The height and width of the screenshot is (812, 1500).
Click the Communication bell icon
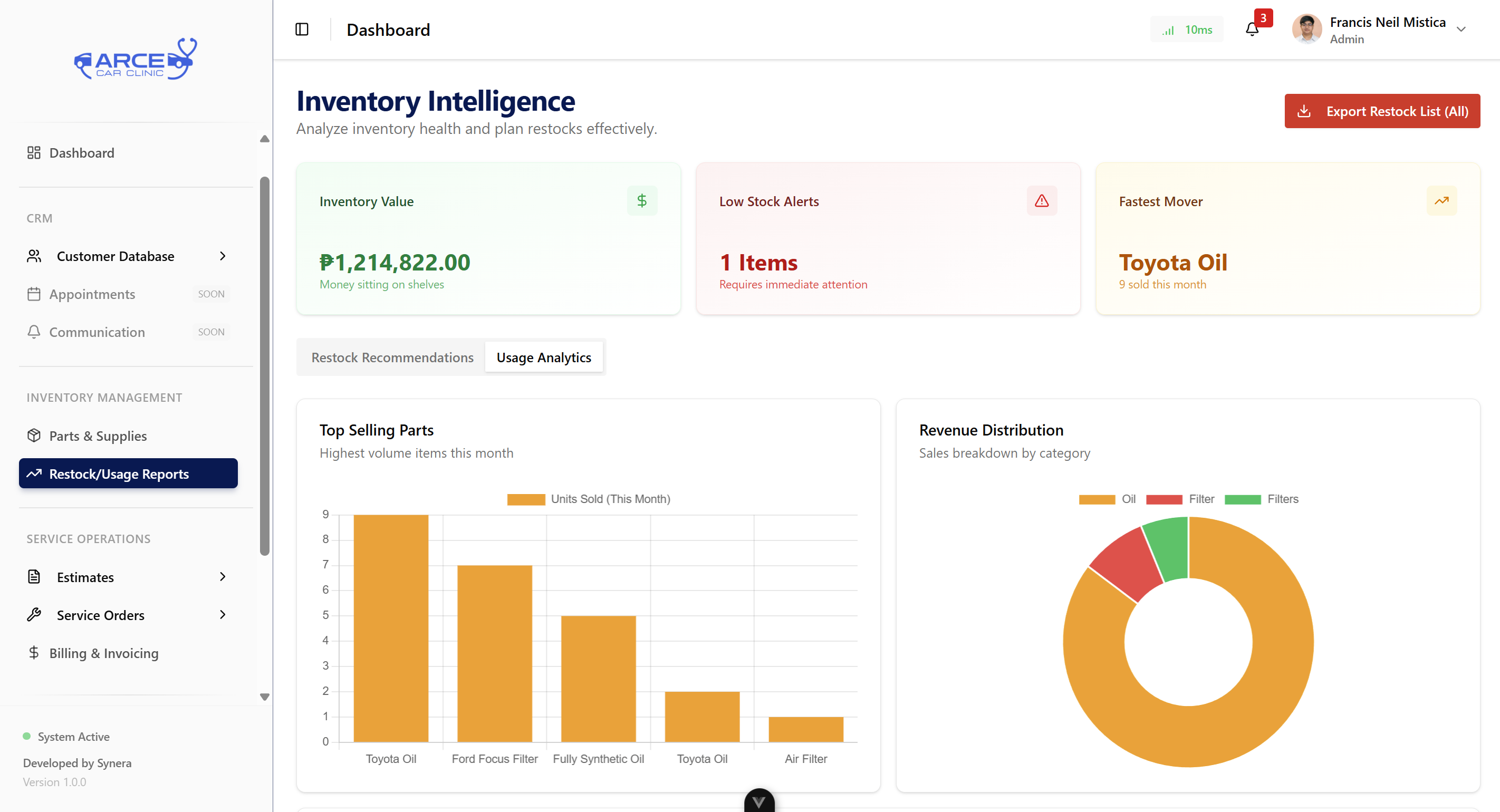[33, 332]
